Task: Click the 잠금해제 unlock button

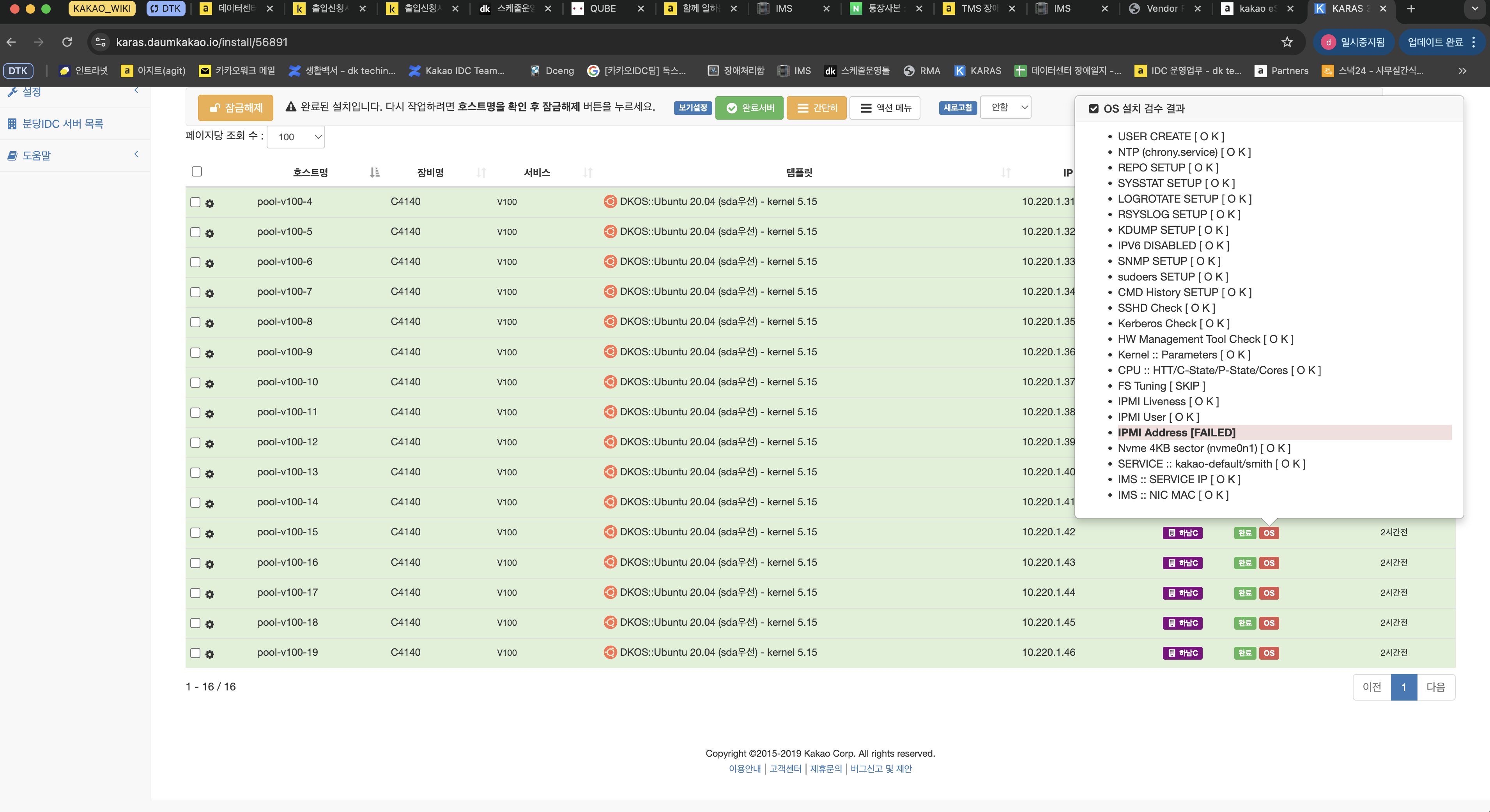Action: point(235,108)
